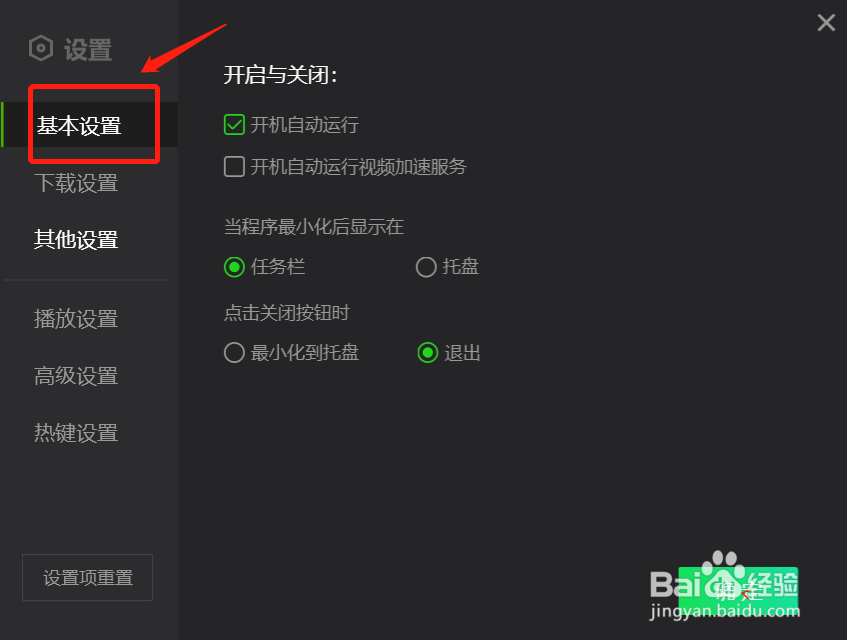Click the hexagon settings gear icon
Image resolution: width=847 pixels, height=640 pixels.
pyautogui.click(x=41, y=49)
